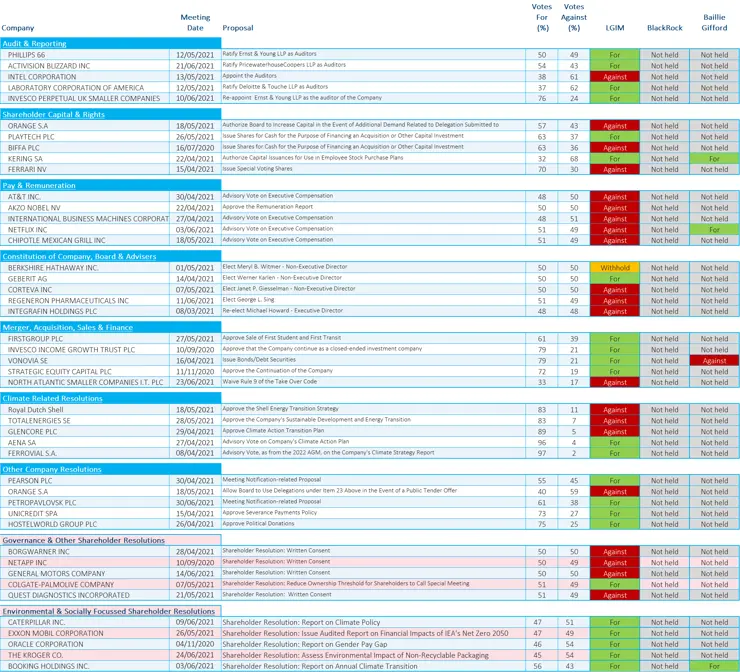Select the Proposal column header

pos(238,28)
